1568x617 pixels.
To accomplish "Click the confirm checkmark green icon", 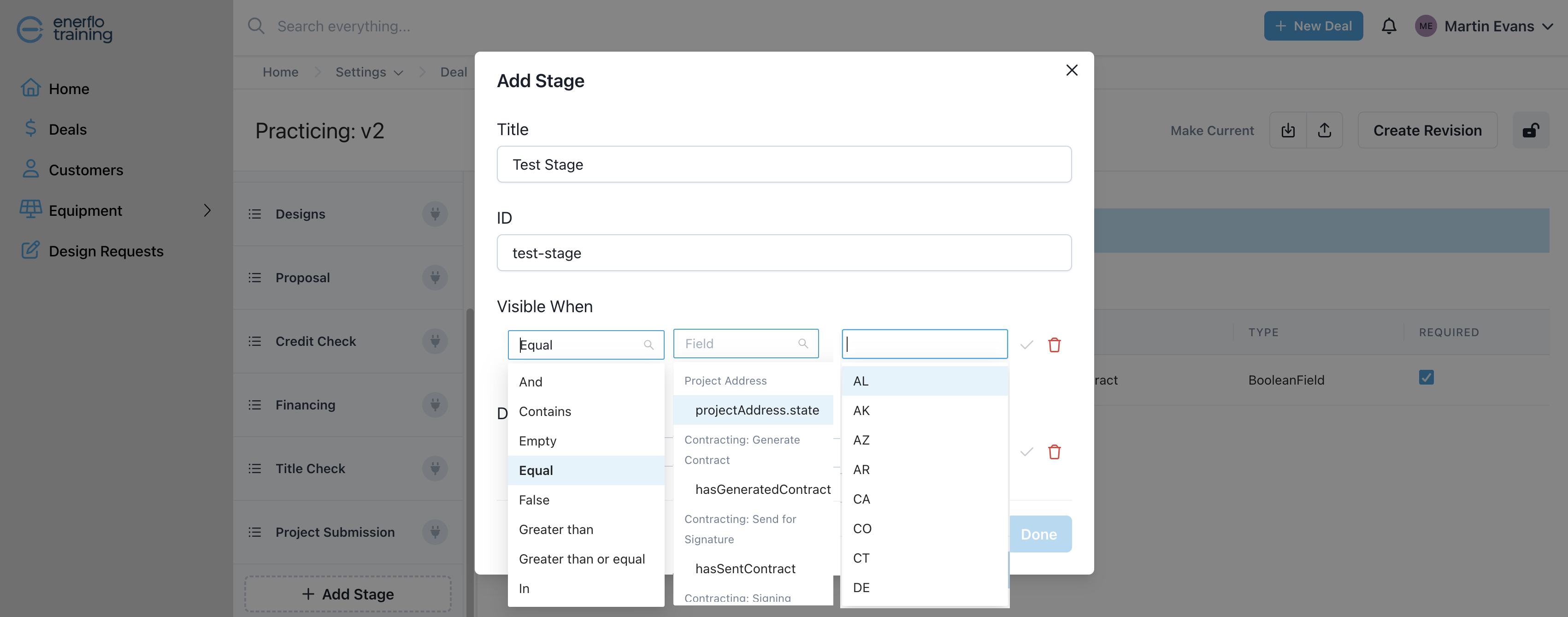I will [1026, 344].
